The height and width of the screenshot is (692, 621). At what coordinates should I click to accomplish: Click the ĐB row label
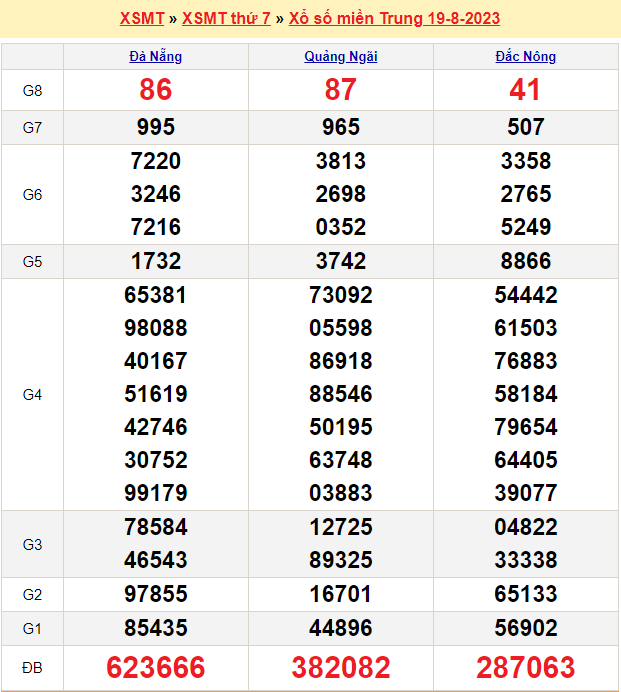point(32,667)
